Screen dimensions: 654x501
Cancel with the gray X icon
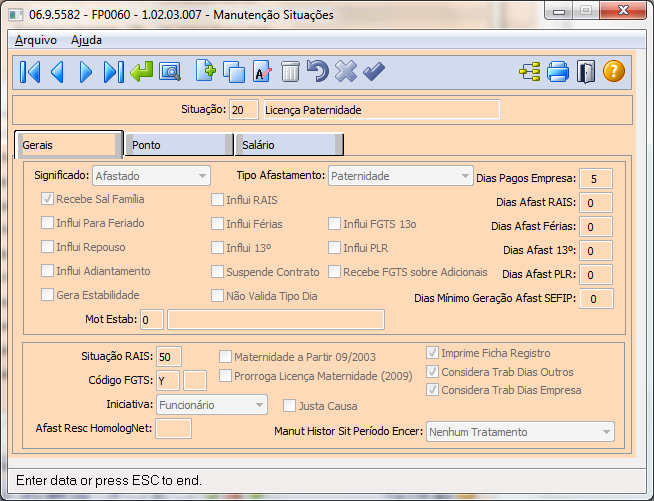[346, 71]
